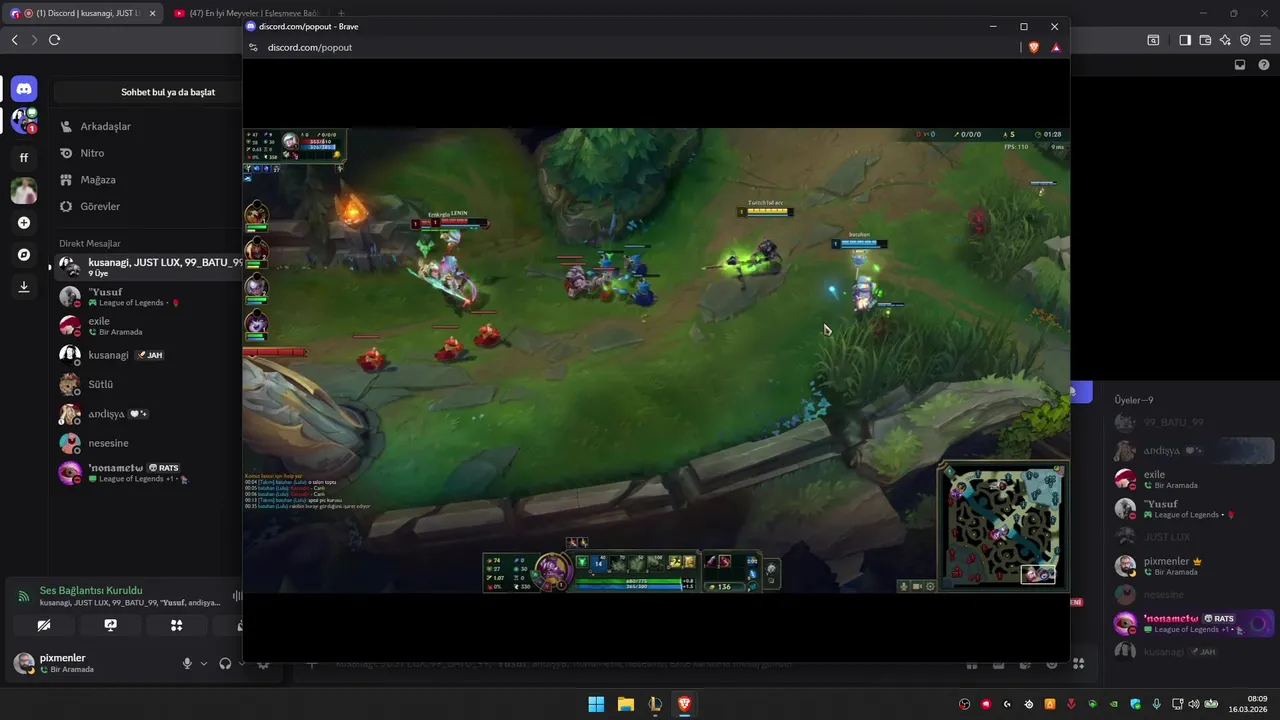Select exile in the members list
The image size is (1280, 720).
[x=1193, y=479]
